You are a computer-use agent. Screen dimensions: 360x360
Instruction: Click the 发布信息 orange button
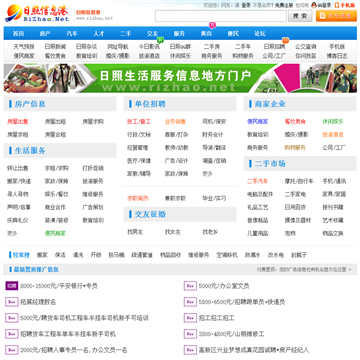point(336,16)
